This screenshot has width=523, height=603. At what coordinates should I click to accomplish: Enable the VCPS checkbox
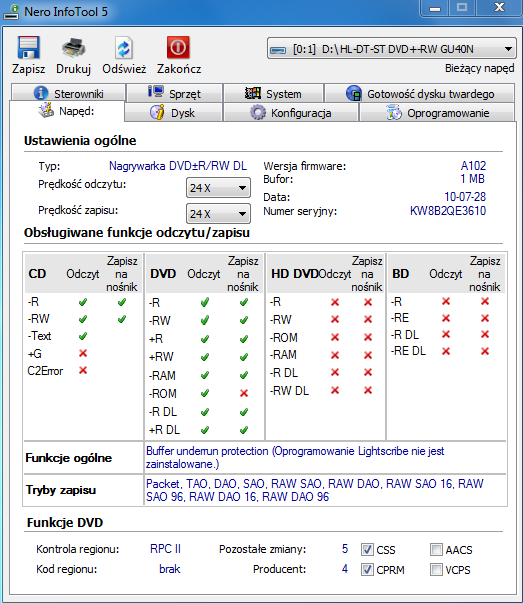436,570
